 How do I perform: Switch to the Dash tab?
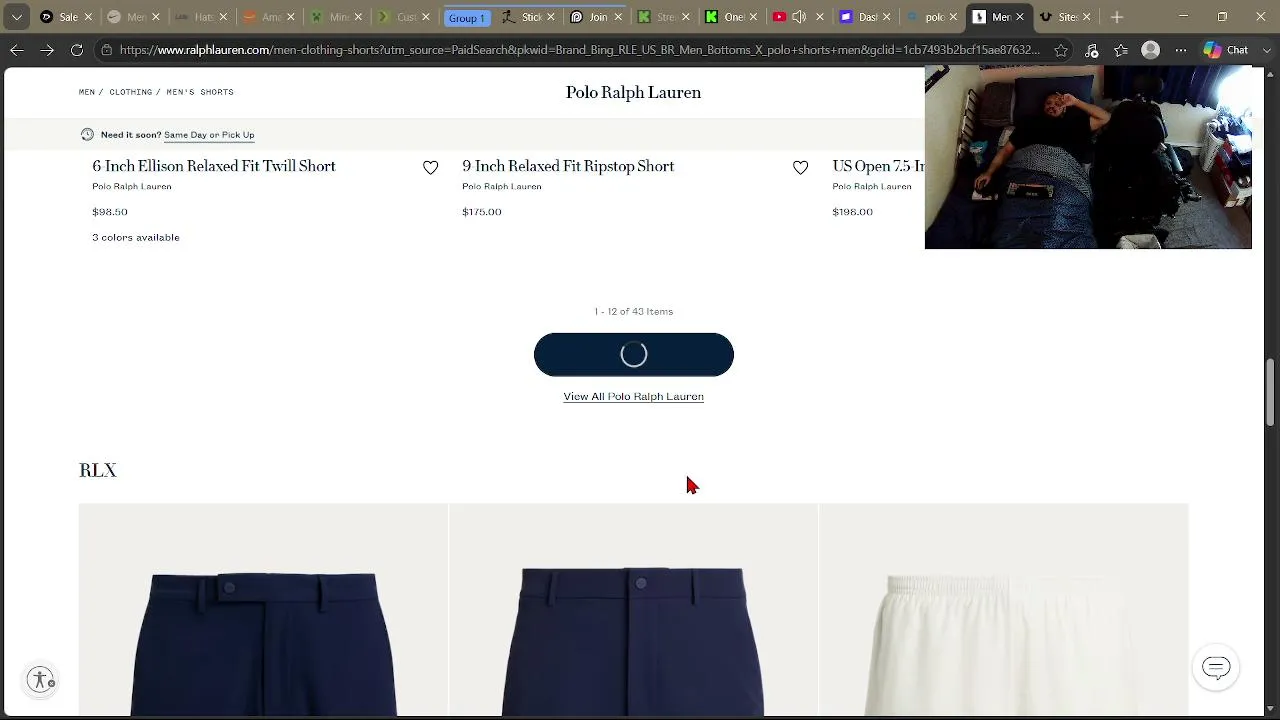point(864,17)
